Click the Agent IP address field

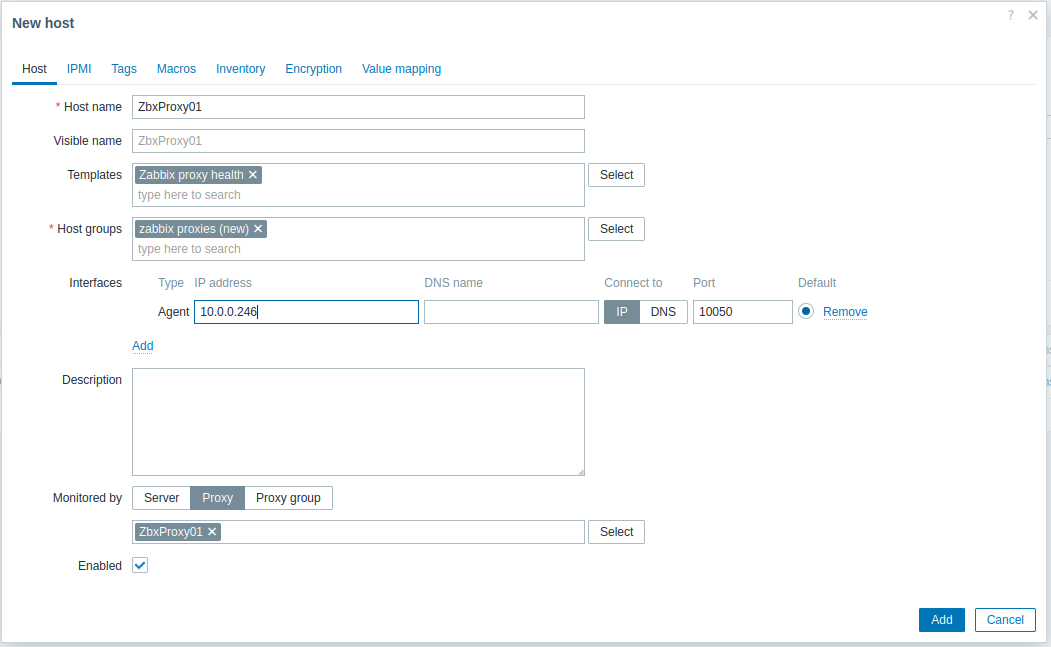click(x=306, y=312)
